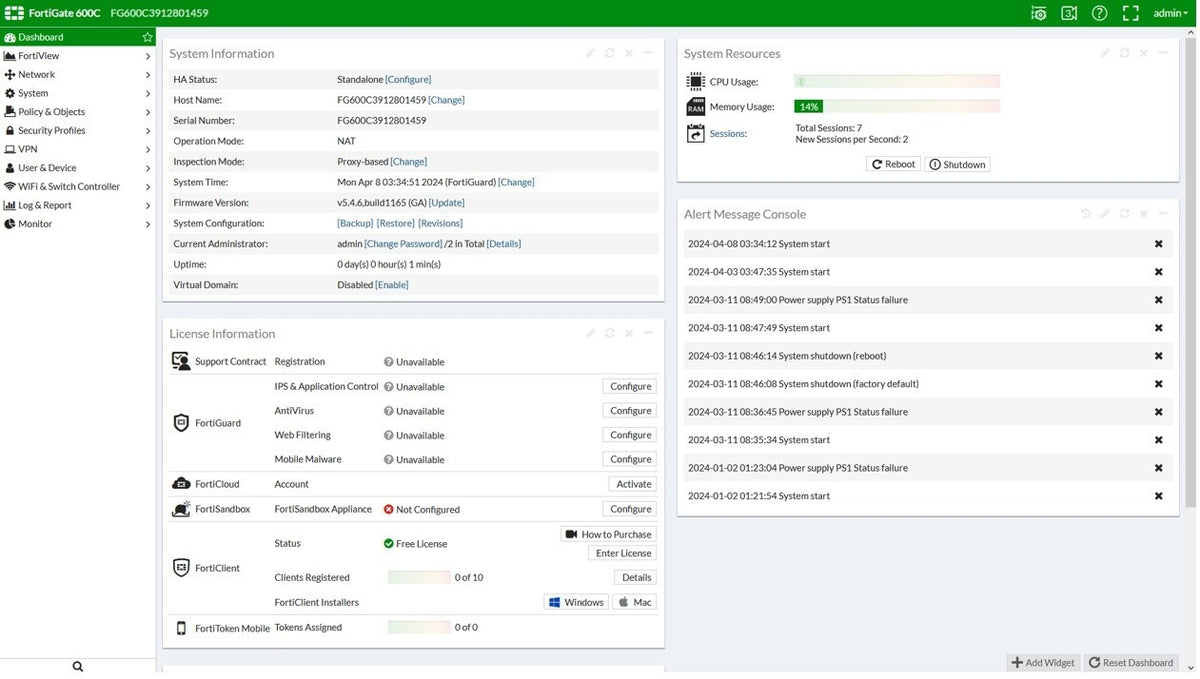The width and height of the screenshot is (1200, 679).
Task: Click the Sessions link
Action: click(x=728, y=134)
